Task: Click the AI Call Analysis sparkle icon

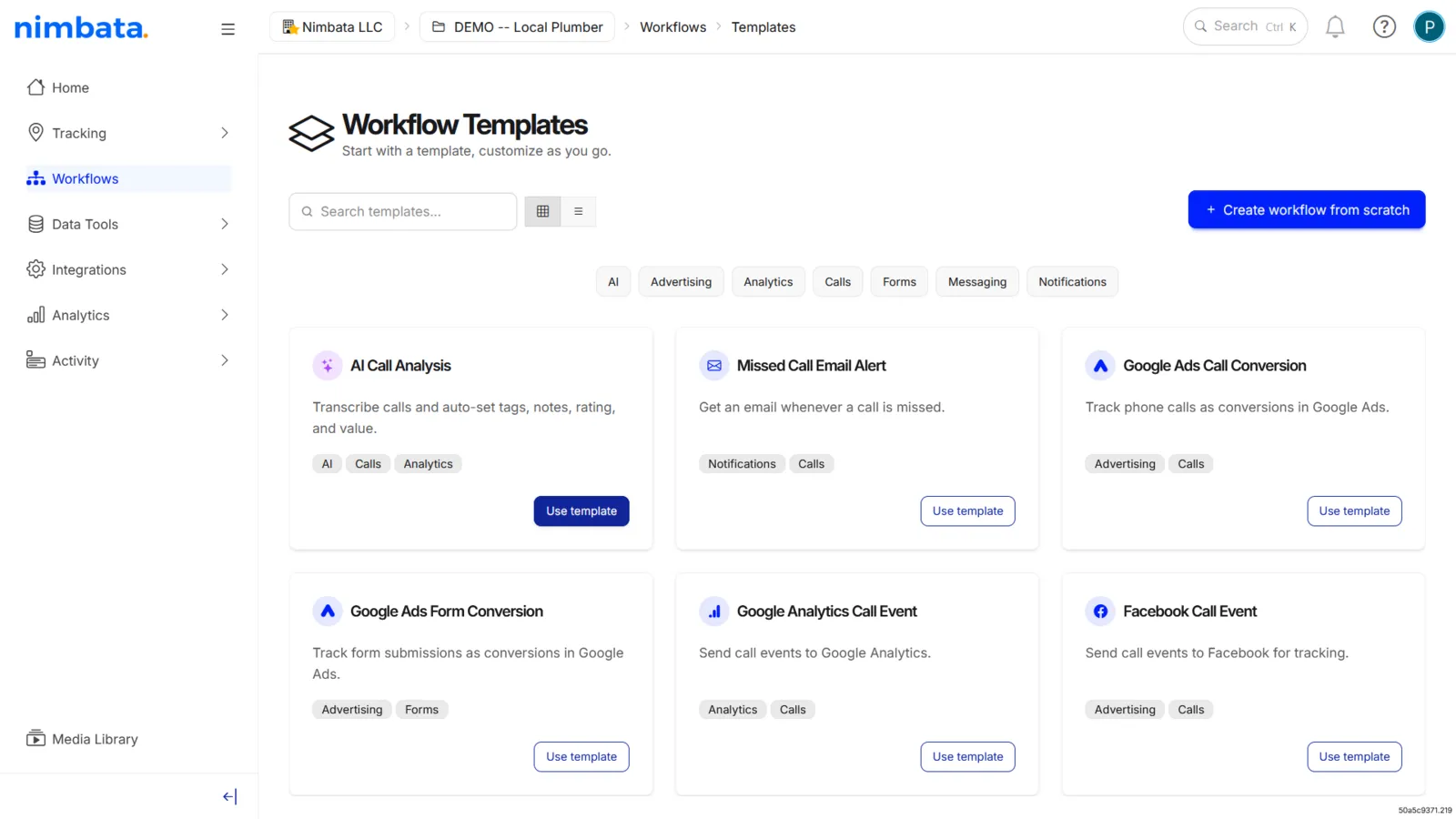Action: (328, 366)
